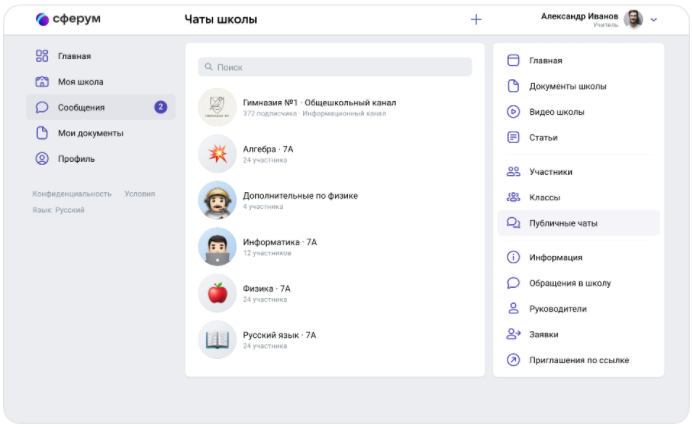The width and height of the screenshot is (692, 427).
Task: Click the plus icon to create chat
Action: click(x=476, y=19)
